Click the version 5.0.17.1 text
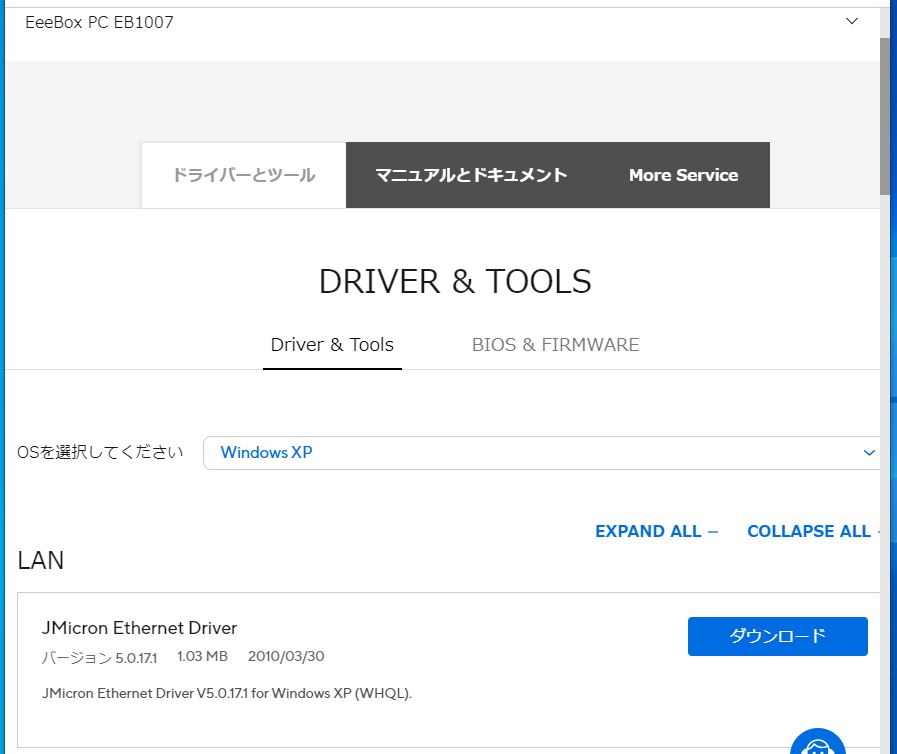The width and height of the screenshot is (897, 754). pyautogui.click(x=100, y=657)
